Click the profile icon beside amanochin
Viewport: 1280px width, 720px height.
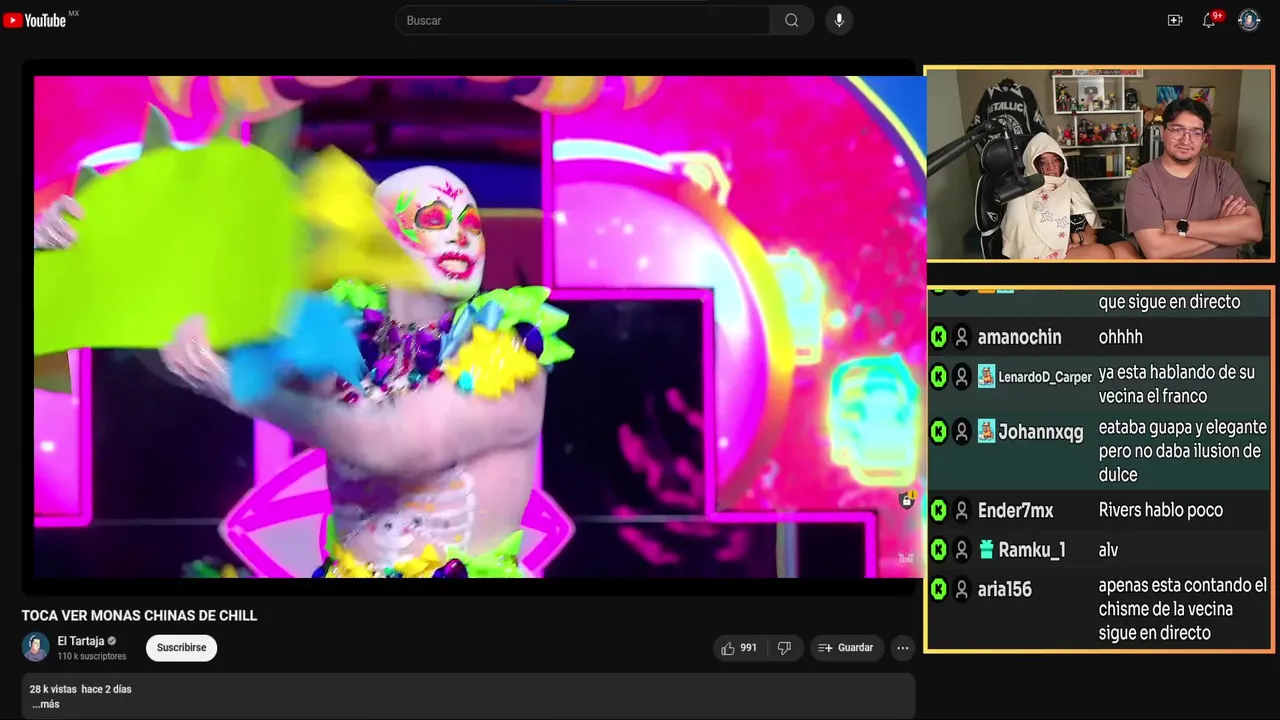tap(962, 337)
